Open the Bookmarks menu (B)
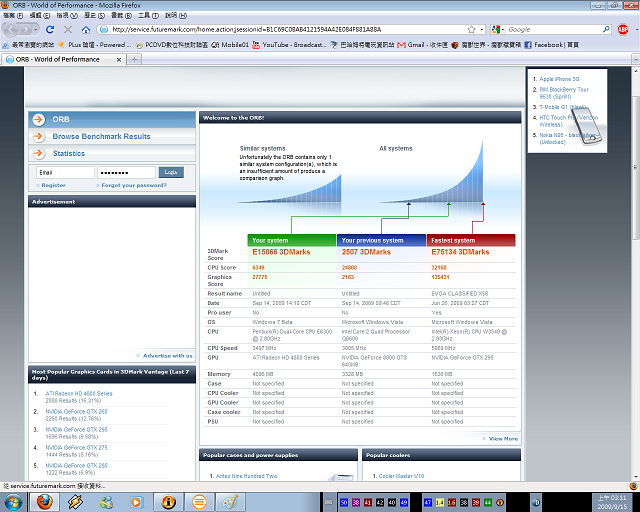This screenshot has height=512, width=640. point(122,16)
